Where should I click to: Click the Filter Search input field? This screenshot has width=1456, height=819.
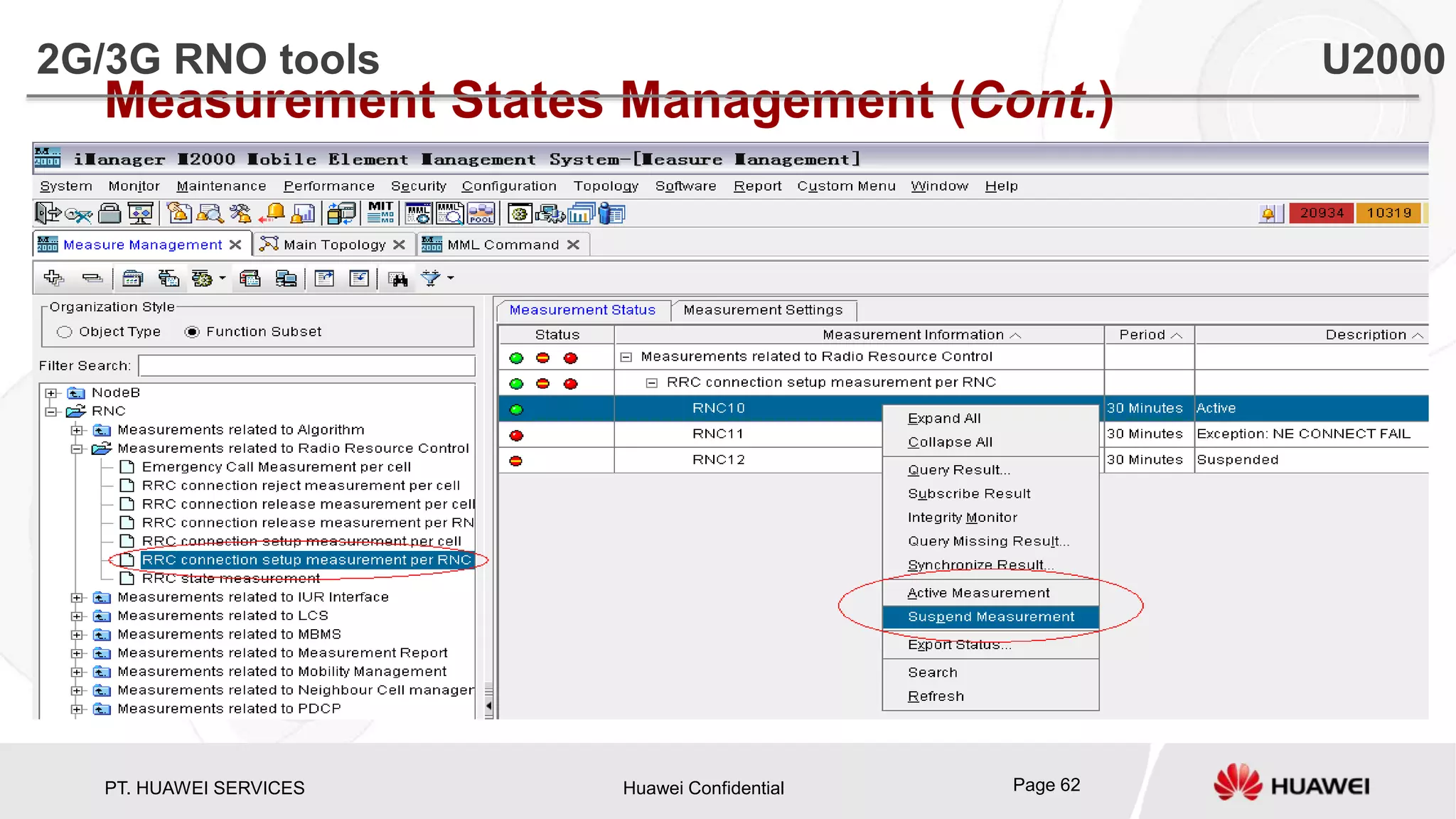coord(306,365)
